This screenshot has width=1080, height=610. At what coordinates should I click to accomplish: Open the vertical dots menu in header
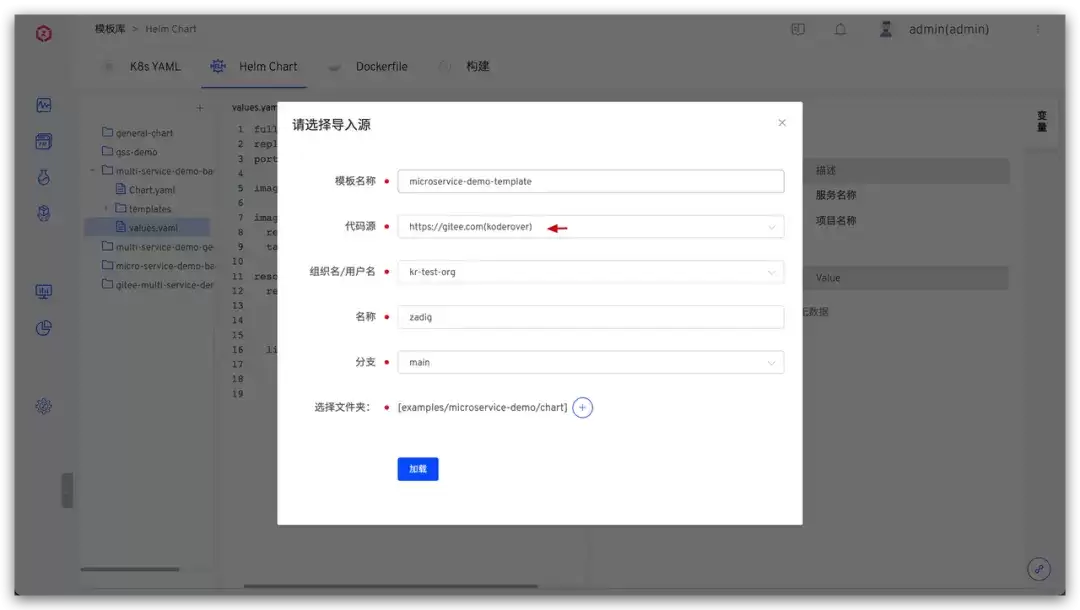[x=1038, y=29]
